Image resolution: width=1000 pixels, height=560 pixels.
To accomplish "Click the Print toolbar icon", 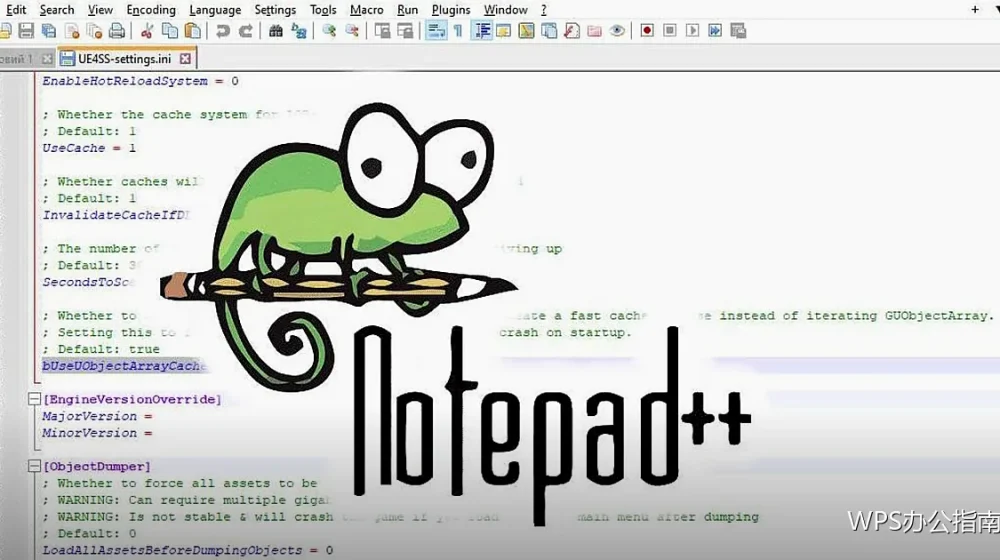I will (117, 31).
